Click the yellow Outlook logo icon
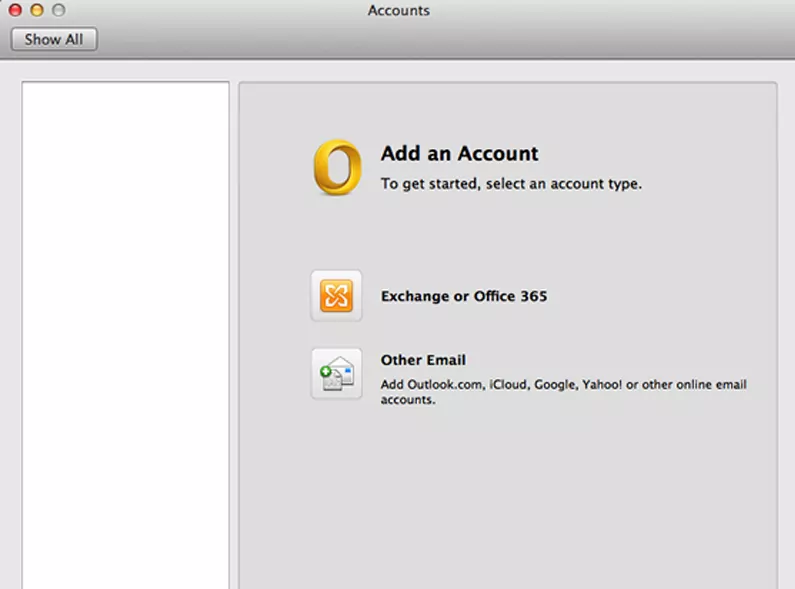 pos(337,167)
